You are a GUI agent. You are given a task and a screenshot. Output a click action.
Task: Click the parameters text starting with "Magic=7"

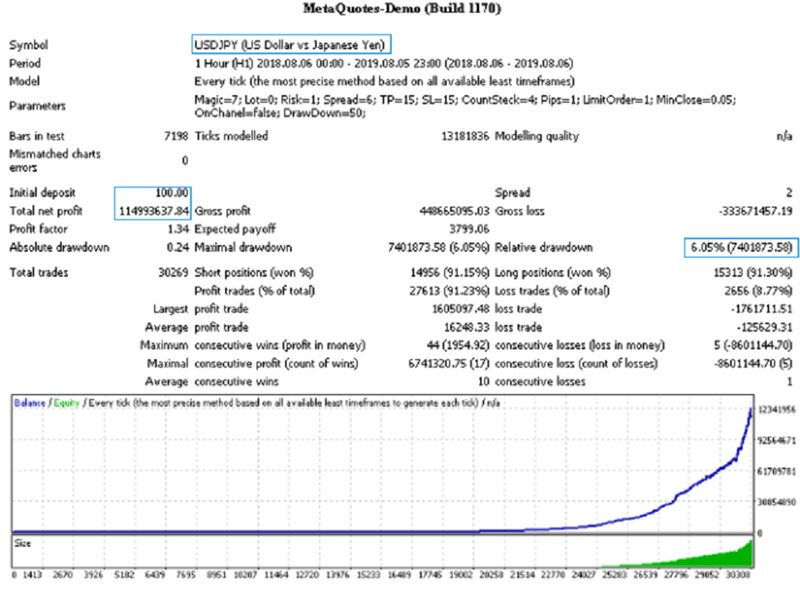[x=465, y=106]
